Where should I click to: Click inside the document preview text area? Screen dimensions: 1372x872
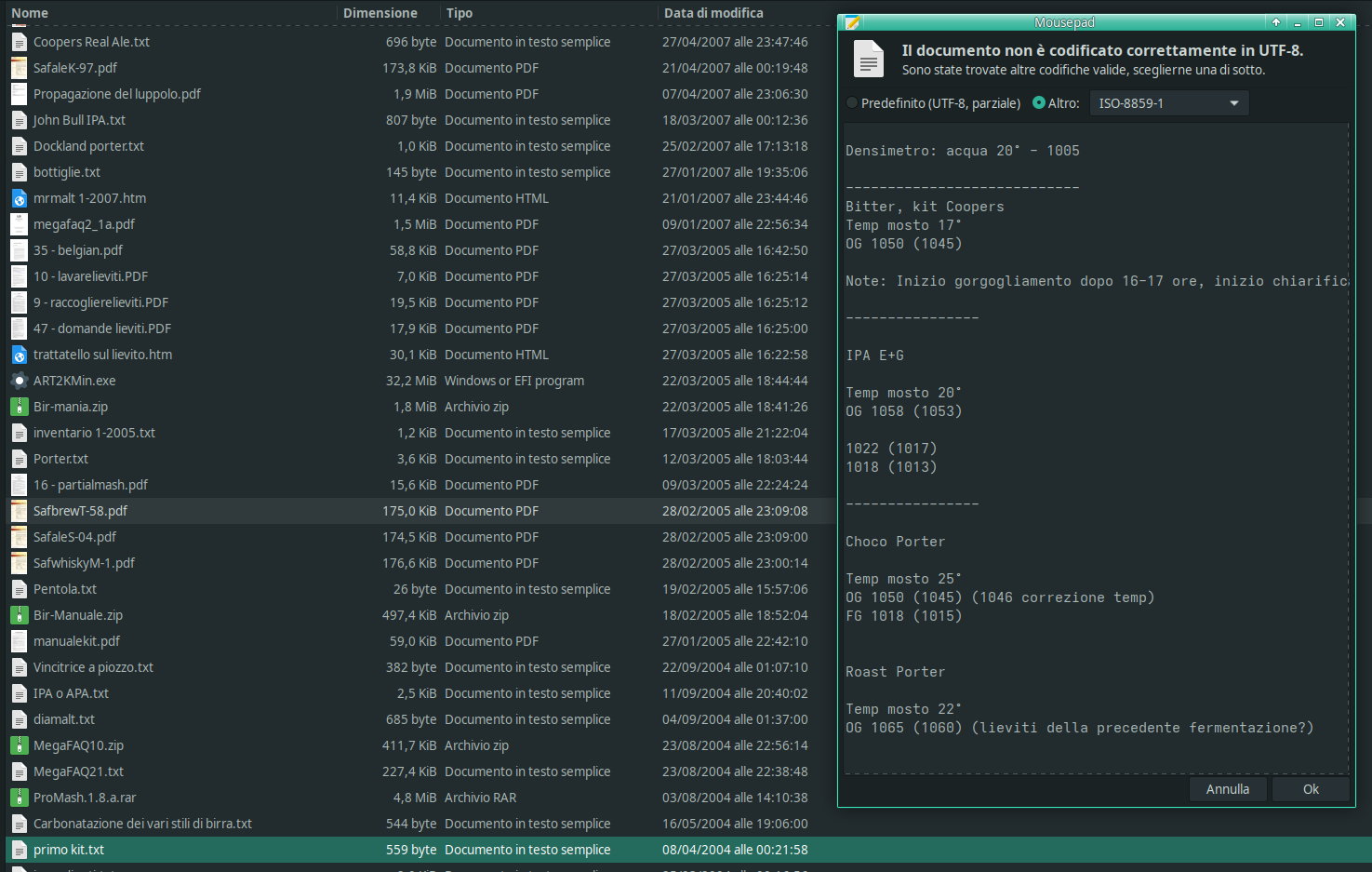pyautogui.click(x=1096, y=447)
